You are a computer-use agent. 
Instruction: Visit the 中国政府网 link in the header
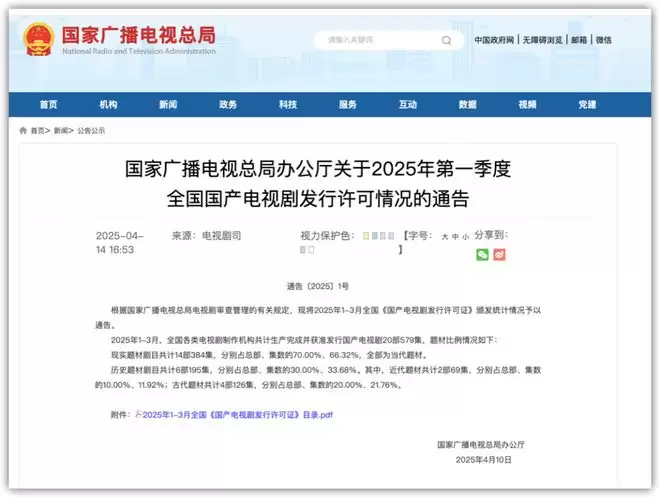tap(494, 40)
